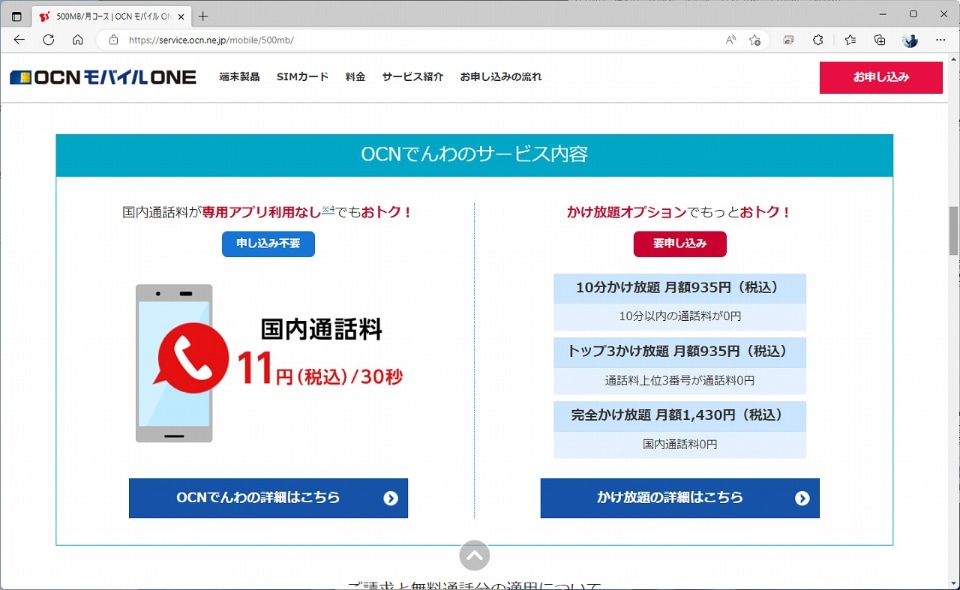Open the Favorites list
The image size is (960, 590).
coord(849,40)
